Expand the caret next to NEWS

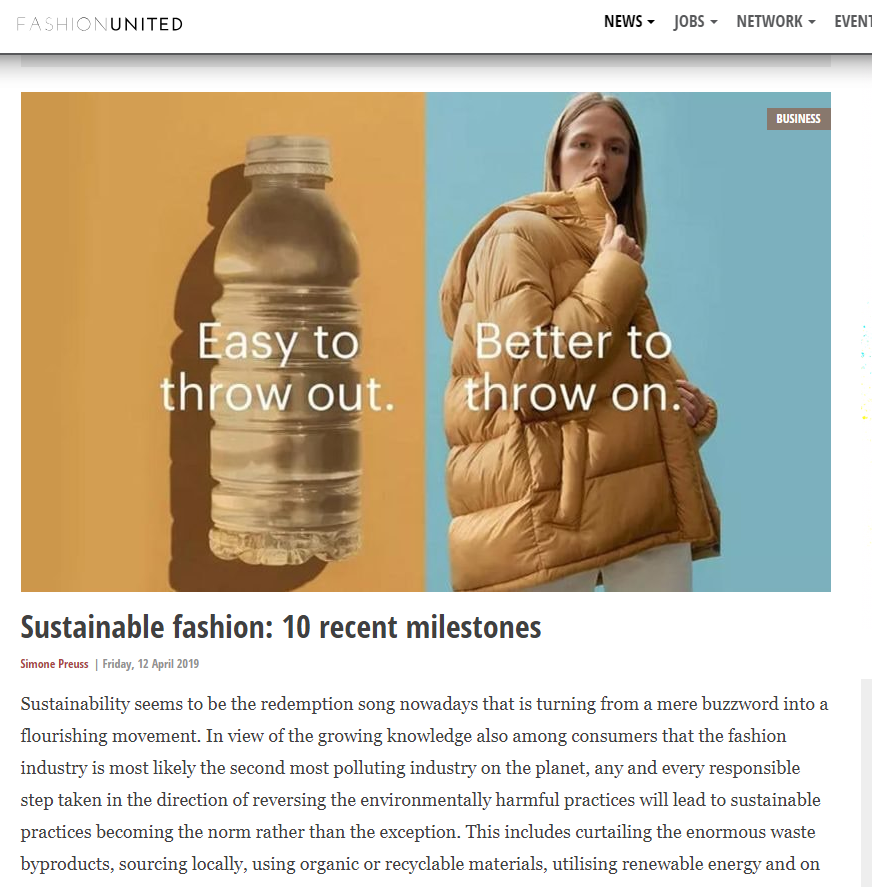(651, 22)
